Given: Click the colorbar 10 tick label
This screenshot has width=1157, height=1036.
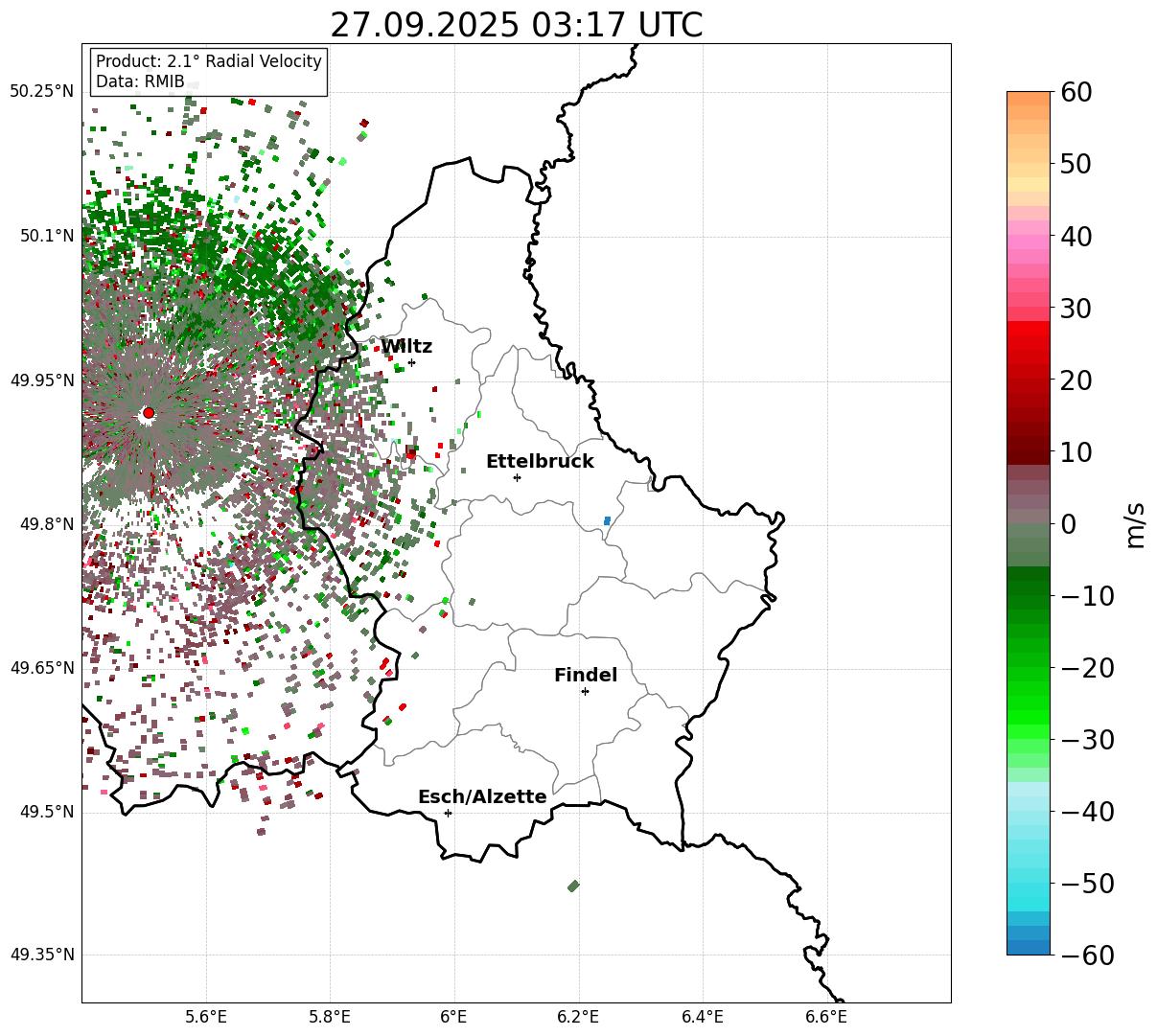Looking at the screenshot, I should [x=1077, y=451].
